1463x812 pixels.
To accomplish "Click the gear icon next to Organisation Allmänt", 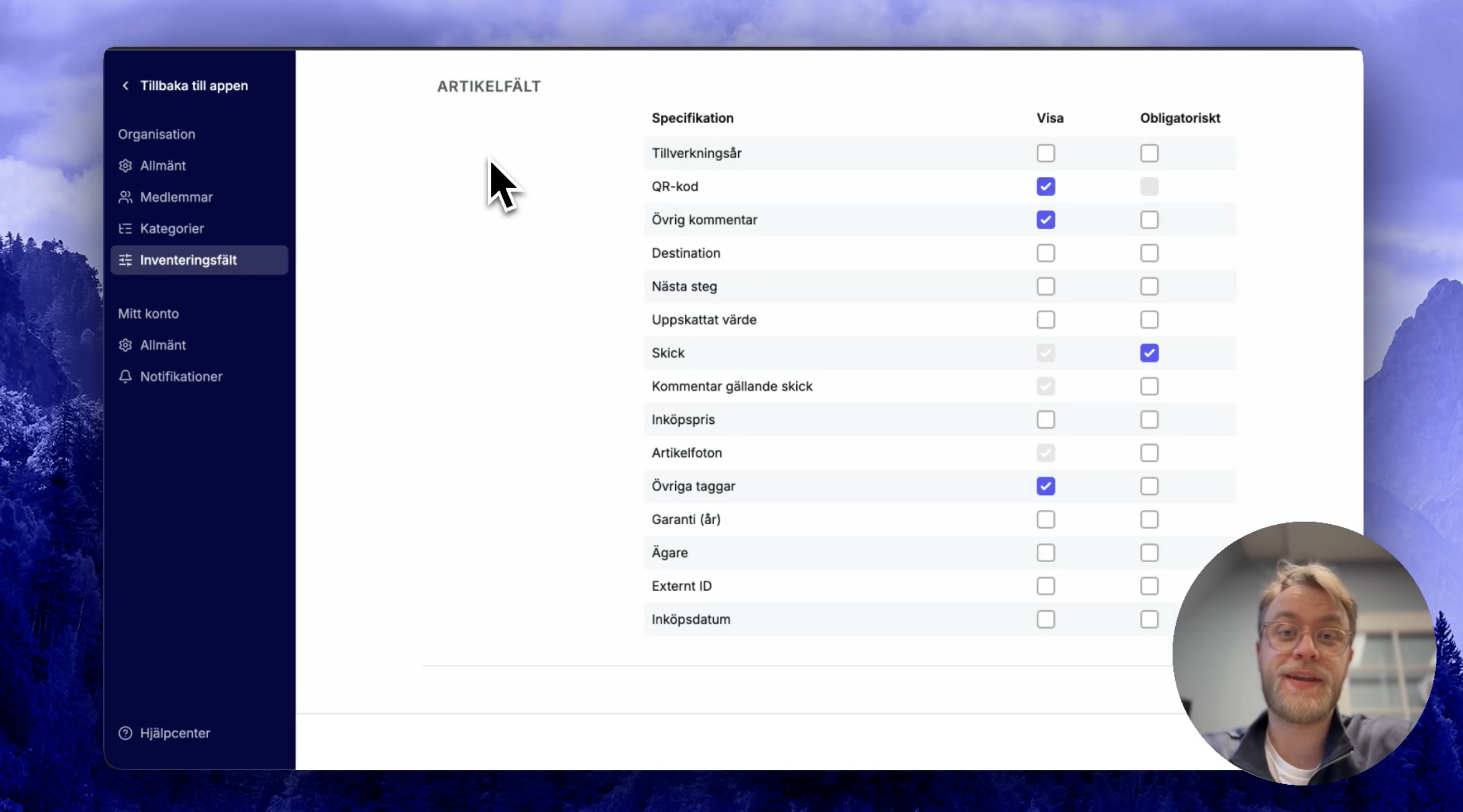I will point(125,166).
